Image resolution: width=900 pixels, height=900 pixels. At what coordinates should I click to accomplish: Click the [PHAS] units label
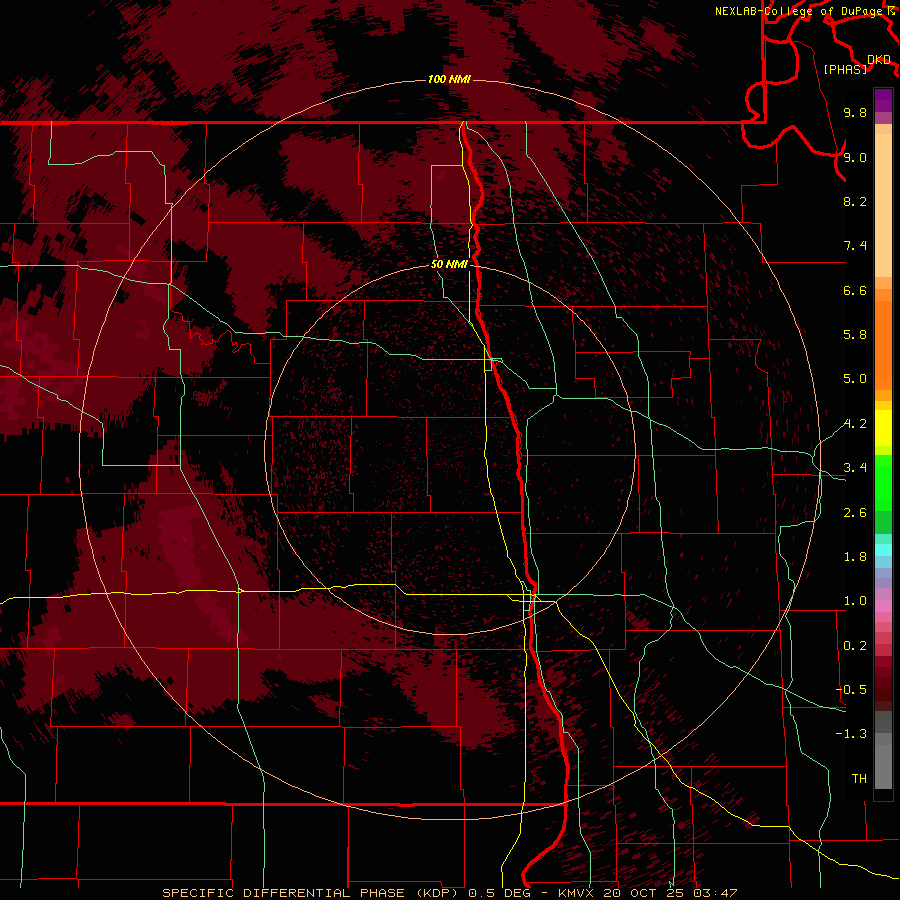tap(845, 69)
